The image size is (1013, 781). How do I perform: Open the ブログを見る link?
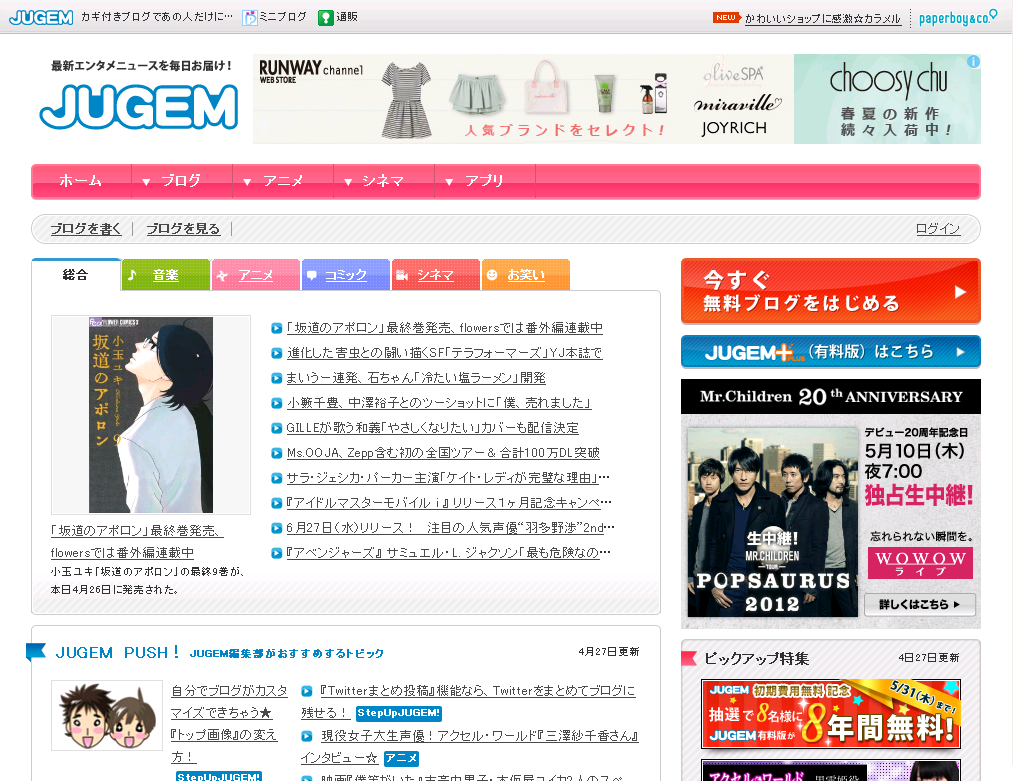coord(183,229)
